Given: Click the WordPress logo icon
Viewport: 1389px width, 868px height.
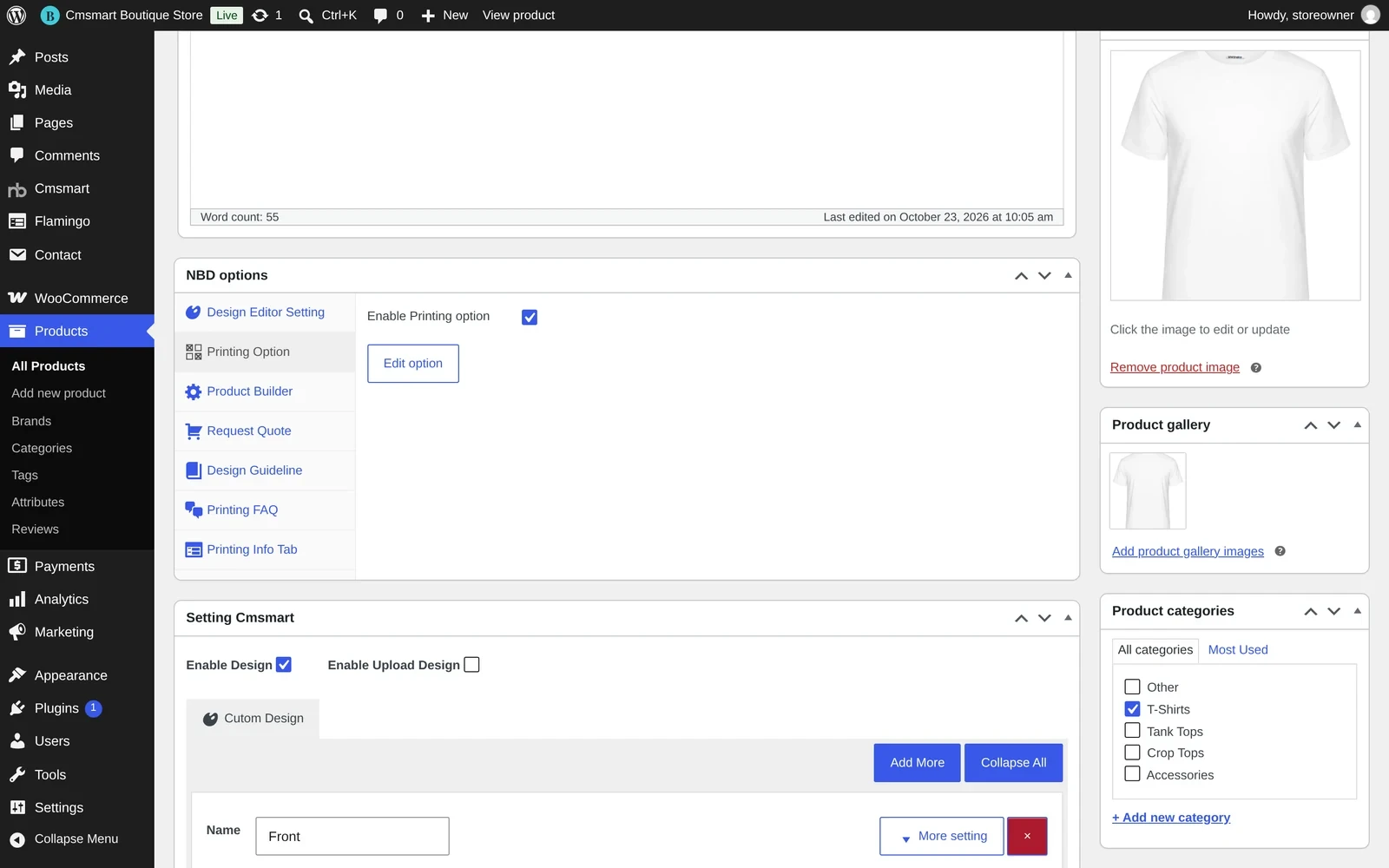Looking at the screenshot, I should point(16,16).
